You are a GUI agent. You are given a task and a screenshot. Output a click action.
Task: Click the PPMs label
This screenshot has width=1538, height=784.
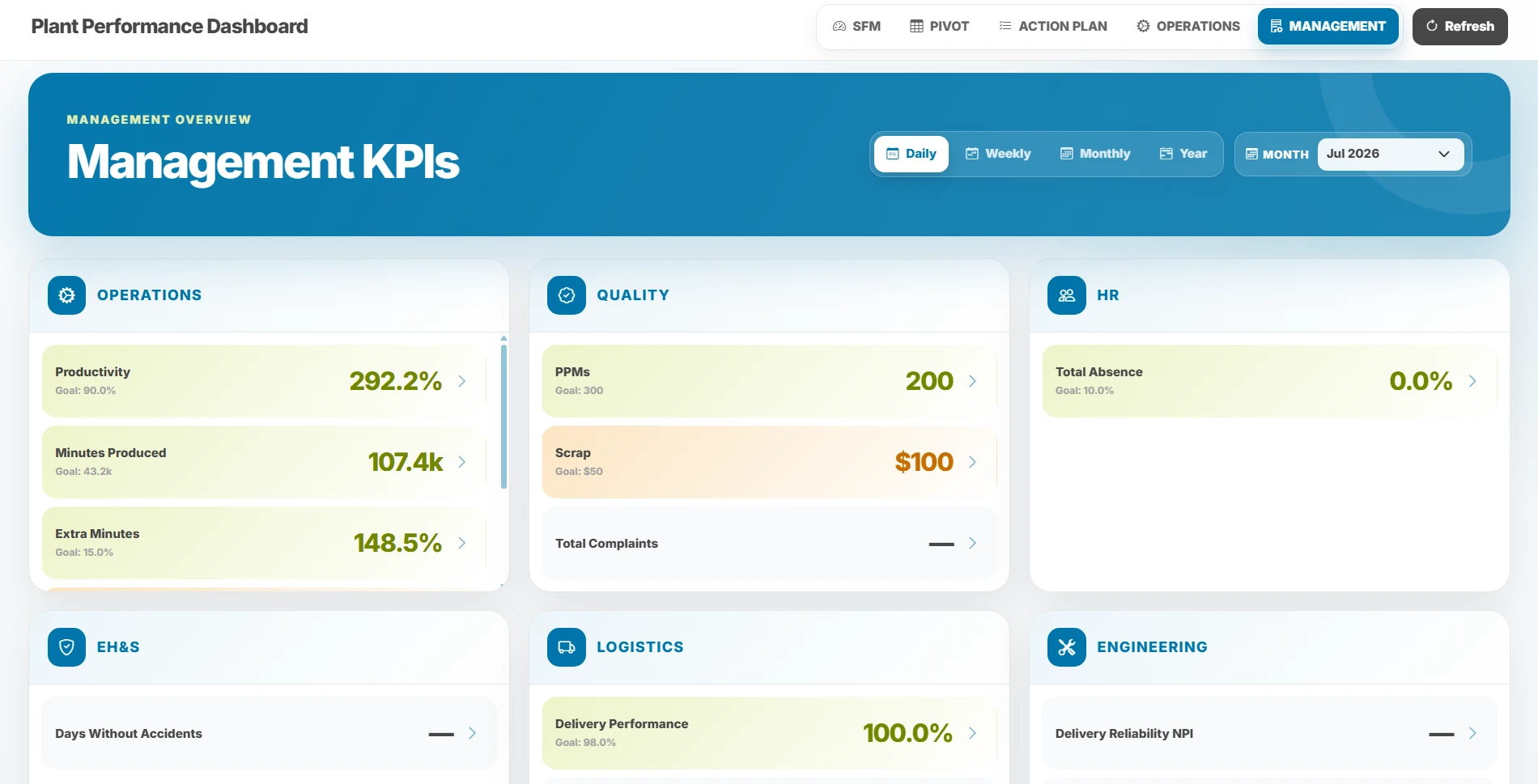572,372
